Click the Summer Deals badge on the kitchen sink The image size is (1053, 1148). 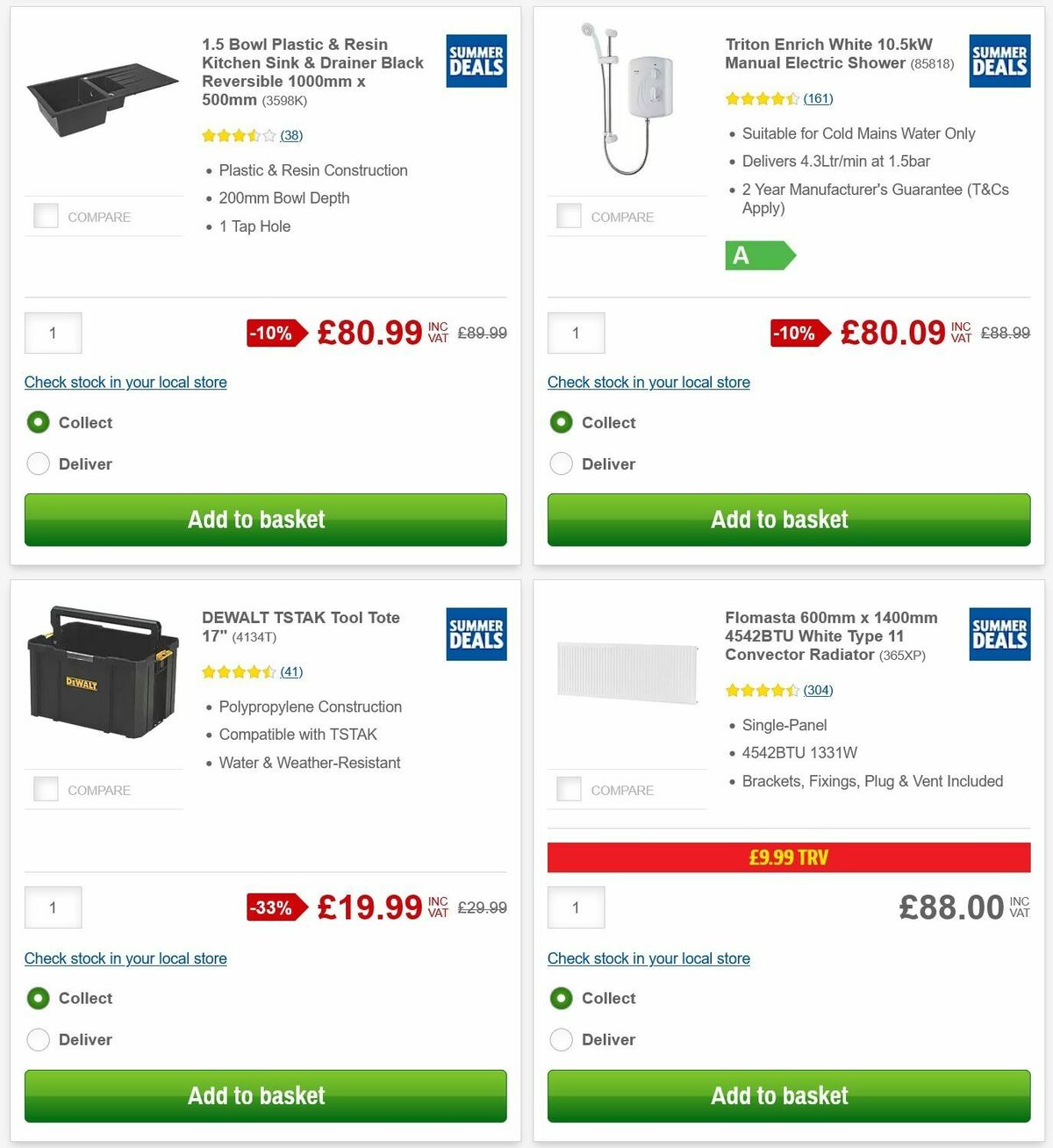click(x=476, y=61)
